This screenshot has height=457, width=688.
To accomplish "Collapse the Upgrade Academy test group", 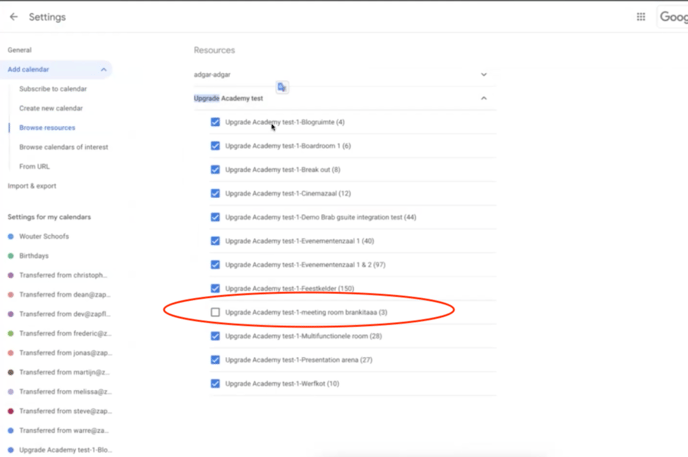I will click(484, 98).
